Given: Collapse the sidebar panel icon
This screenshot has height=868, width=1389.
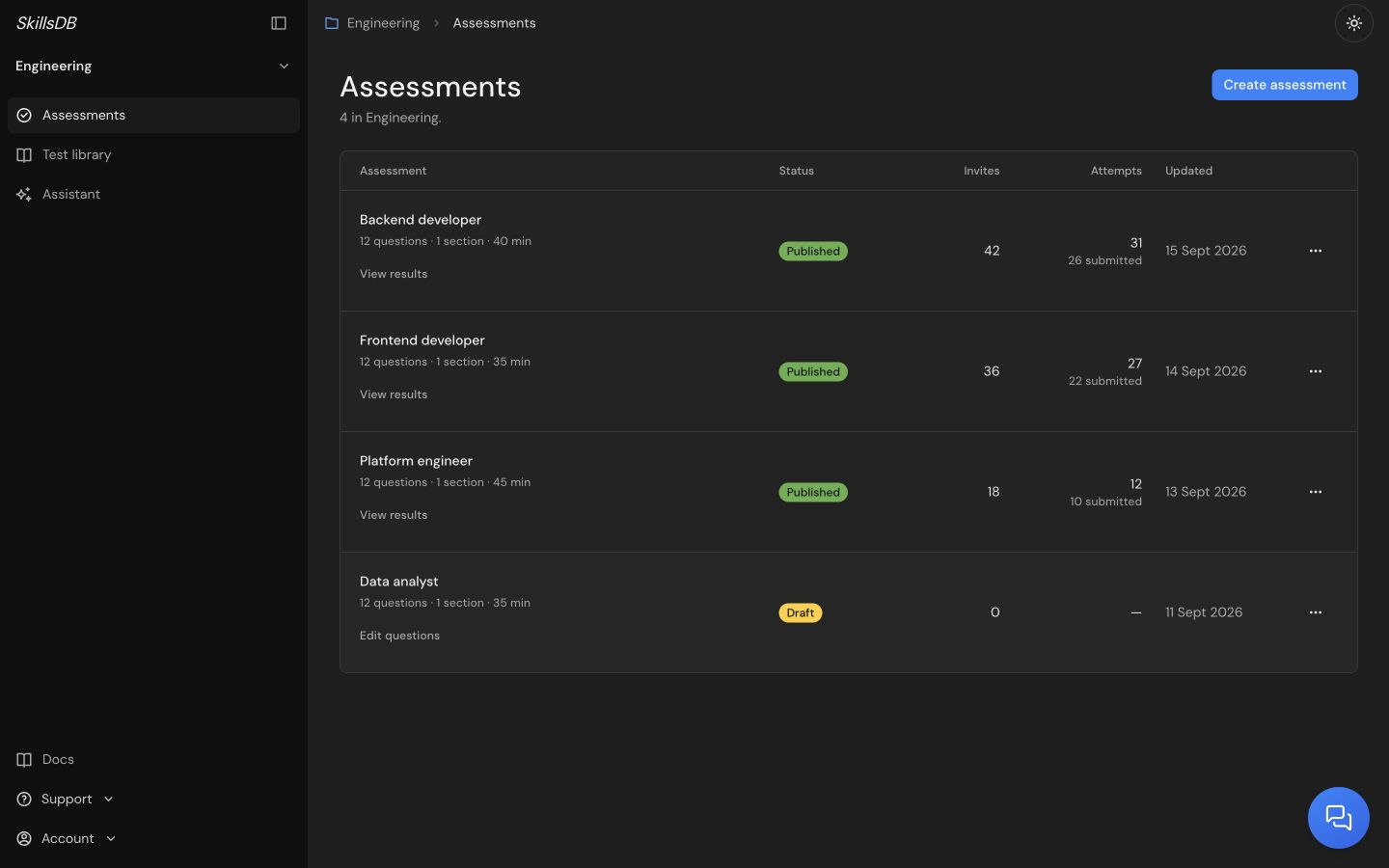Looking at the screenshot, I should (279, 23).
